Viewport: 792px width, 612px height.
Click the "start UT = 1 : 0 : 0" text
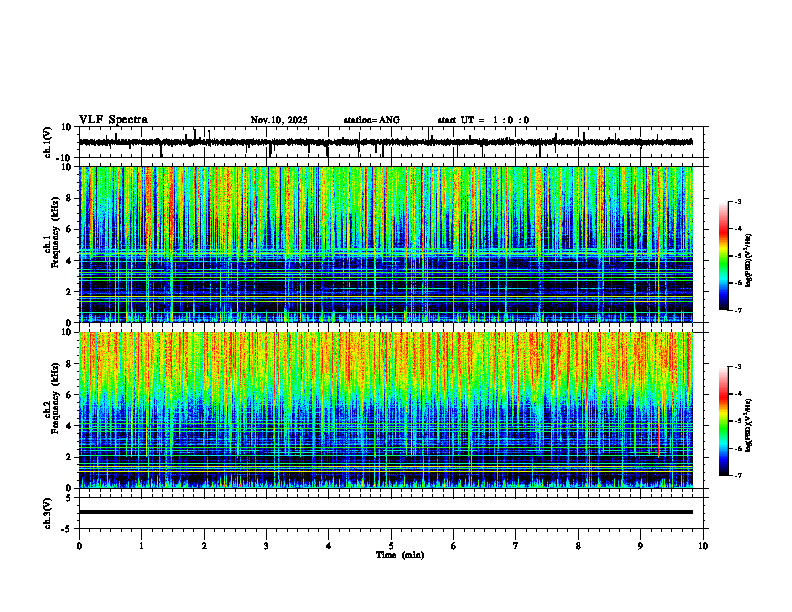(x=483, y=120)
